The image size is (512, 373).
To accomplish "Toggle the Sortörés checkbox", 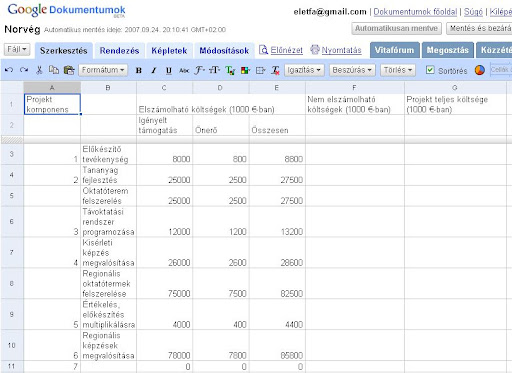I will tap(430, 70).
